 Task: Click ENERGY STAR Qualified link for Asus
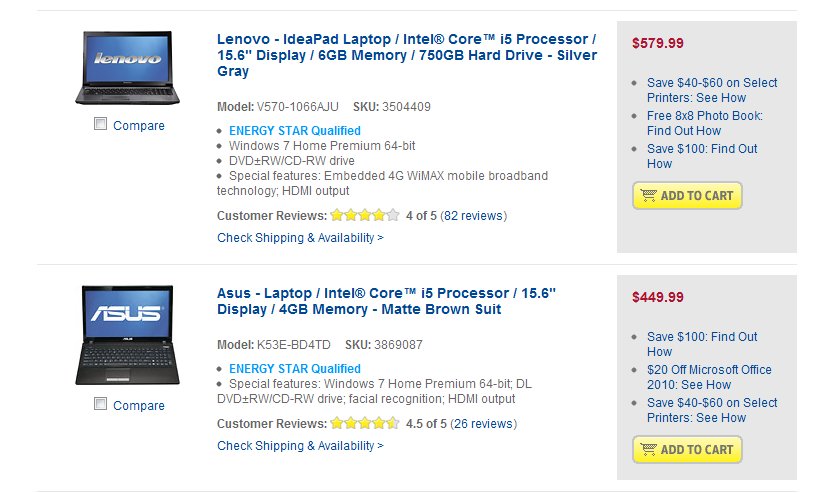tap(295, 369)
